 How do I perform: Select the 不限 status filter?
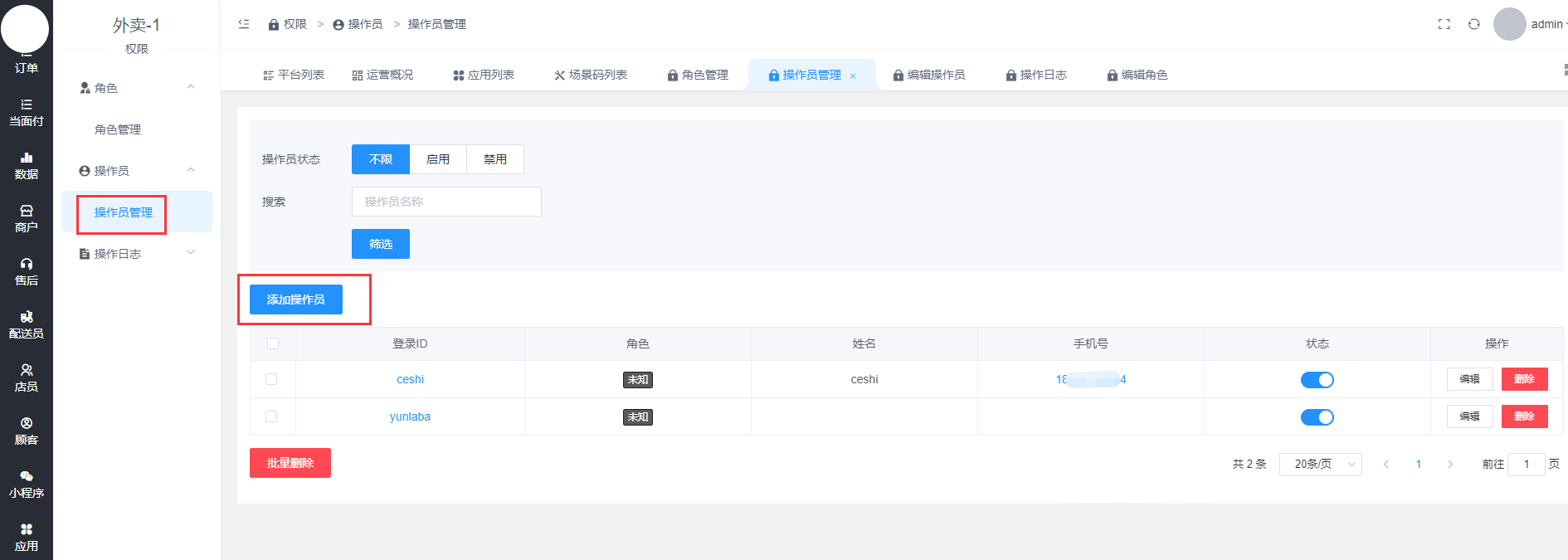(x=381, y=159)
